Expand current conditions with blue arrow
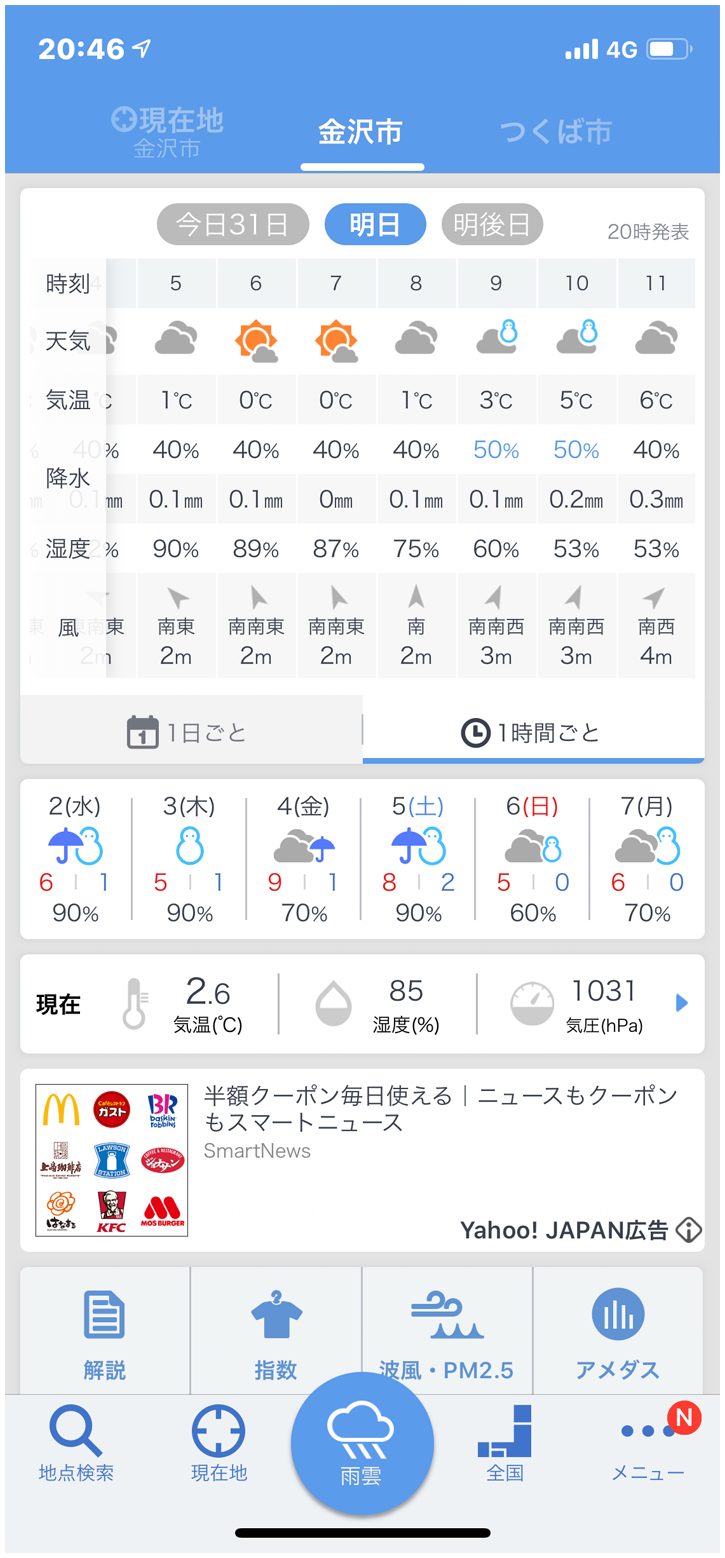The height and width of the screenshot is (1558, 725). coord(682,1003)
